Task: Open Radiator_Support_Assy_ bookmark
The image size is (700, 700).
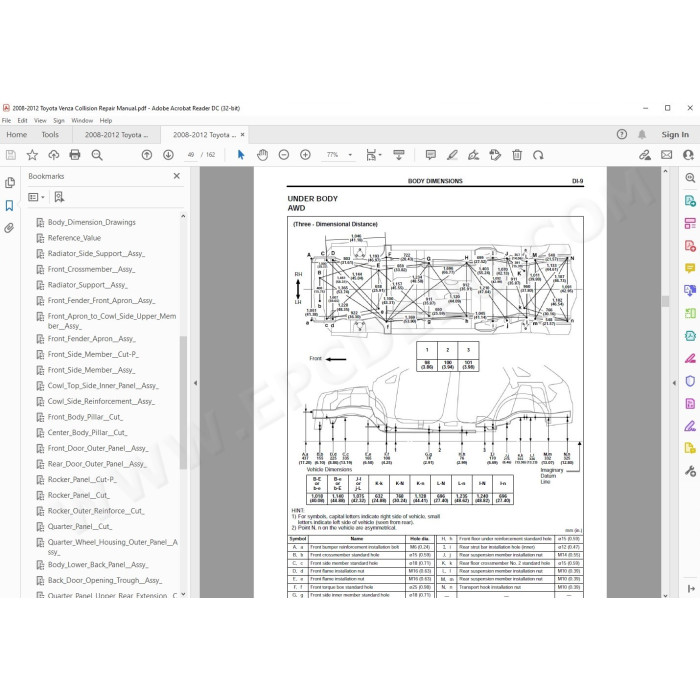Action: coord(88,285)
